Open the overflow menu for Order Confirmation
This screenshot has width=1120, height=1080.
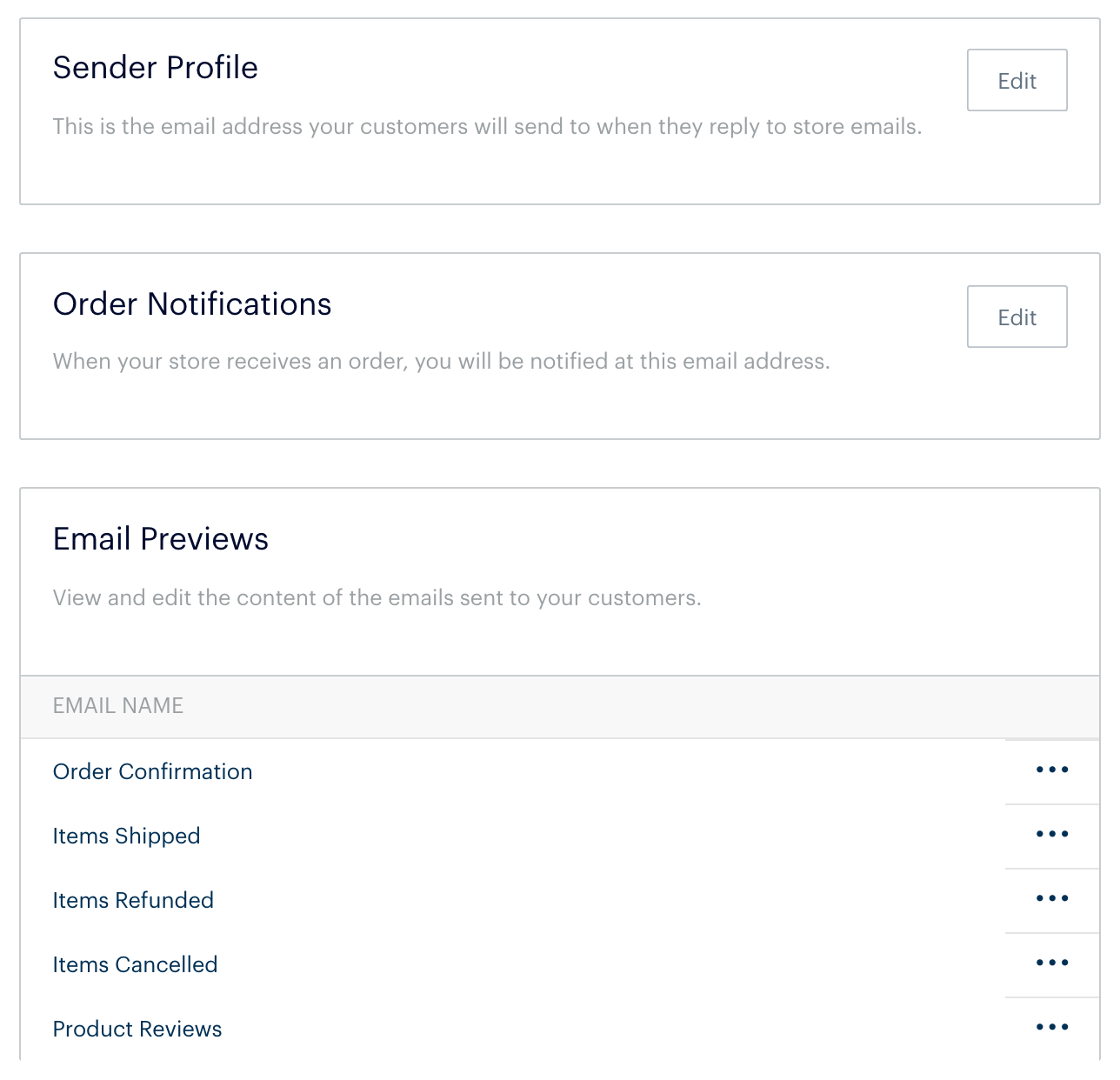click(x=1052, y=770)
